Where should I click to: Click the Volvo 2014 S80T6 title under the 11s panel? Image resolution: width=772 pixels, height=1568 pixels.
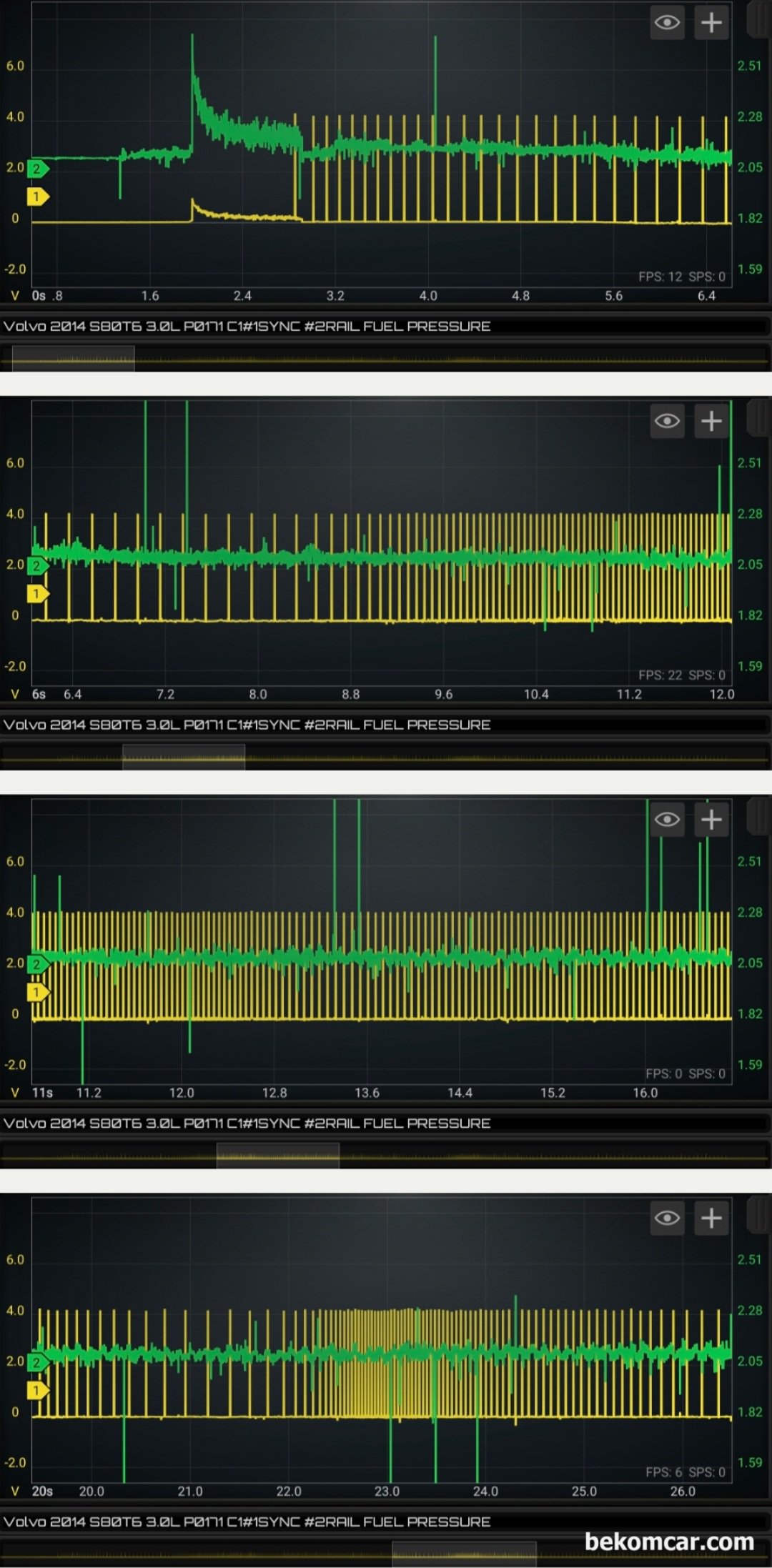coord(247,1123)
